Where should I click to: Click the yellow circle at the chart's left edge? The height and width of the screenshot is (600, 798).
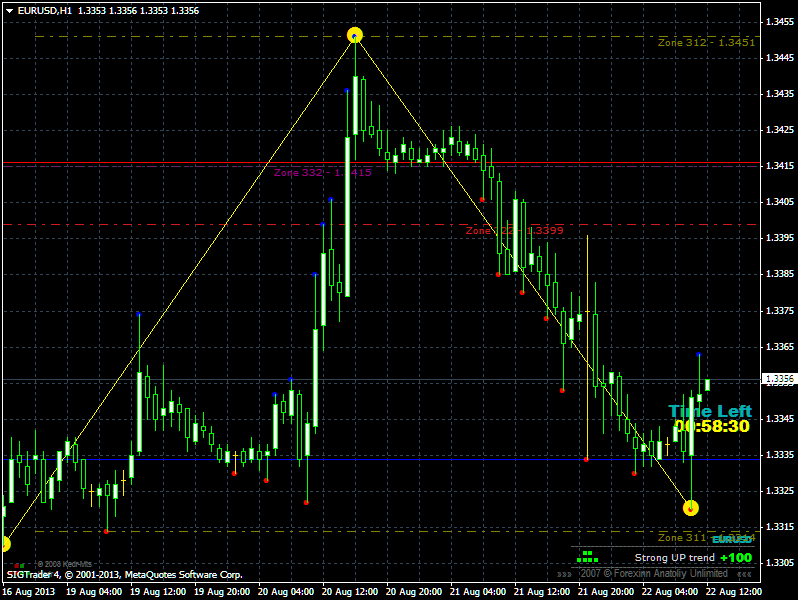[3, 544]
